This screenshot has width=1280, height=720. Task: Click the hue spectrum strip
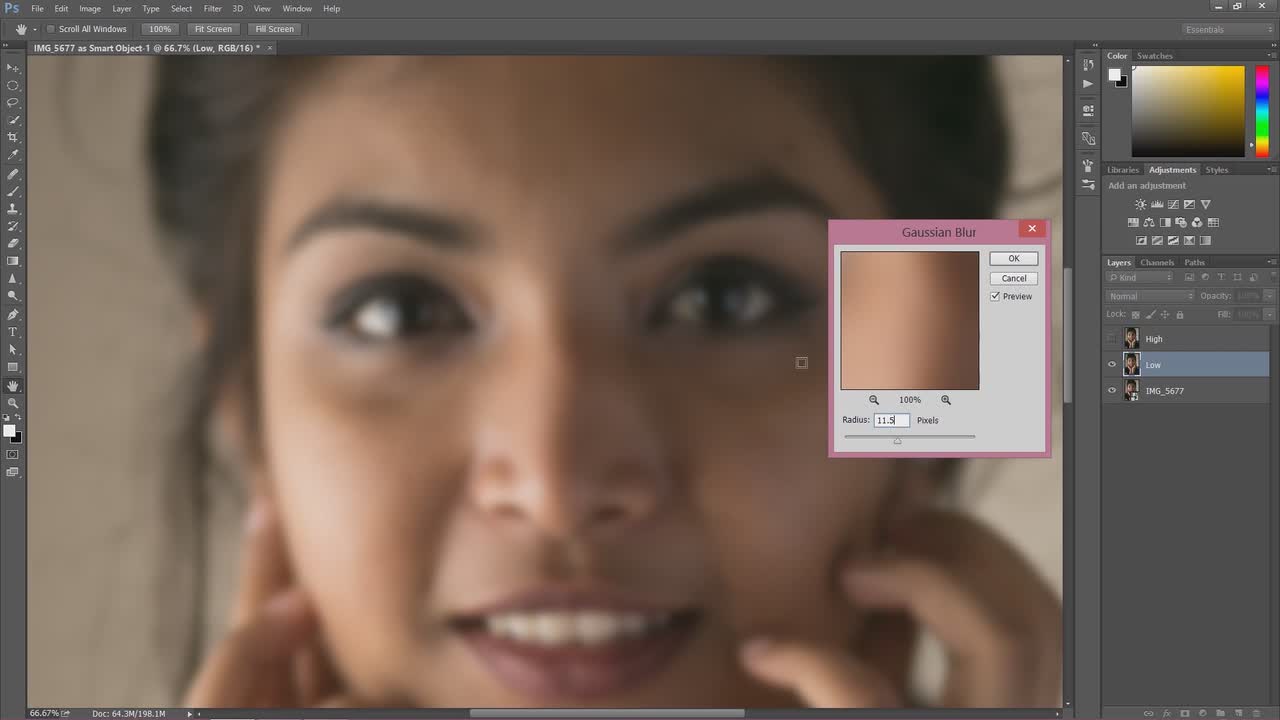[1262, 111]
